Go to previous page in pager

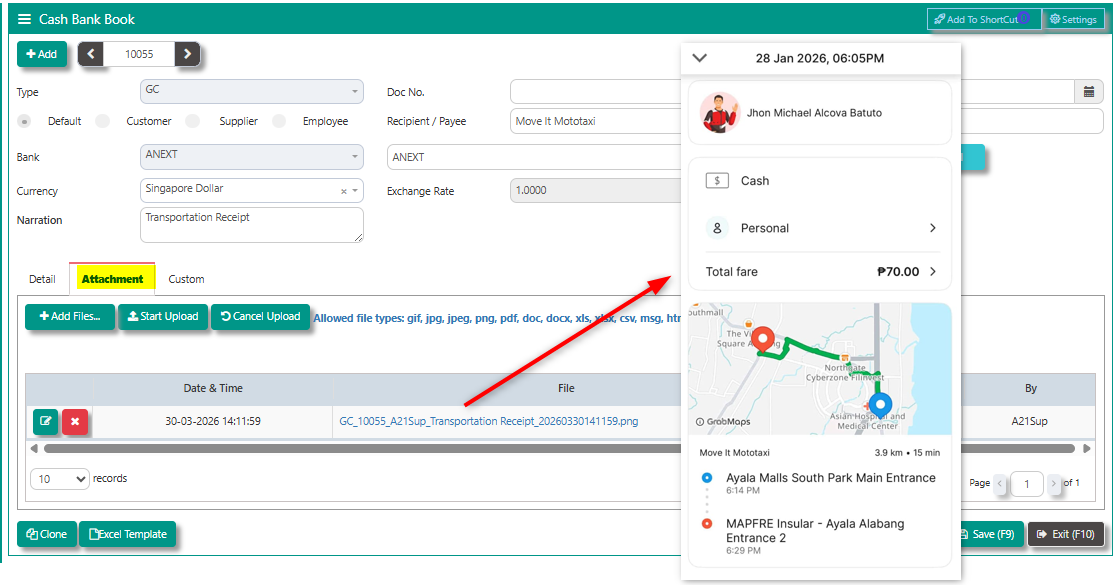1000,484
